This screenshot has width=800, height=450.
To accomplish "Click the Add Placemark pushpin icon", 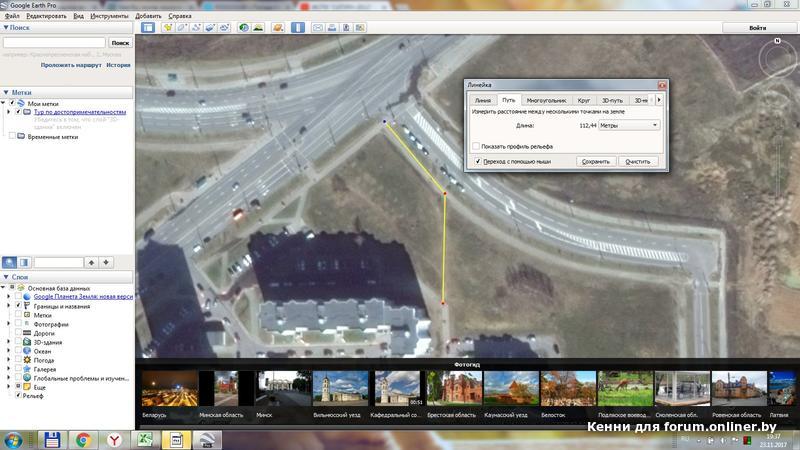I will [167, 27].
